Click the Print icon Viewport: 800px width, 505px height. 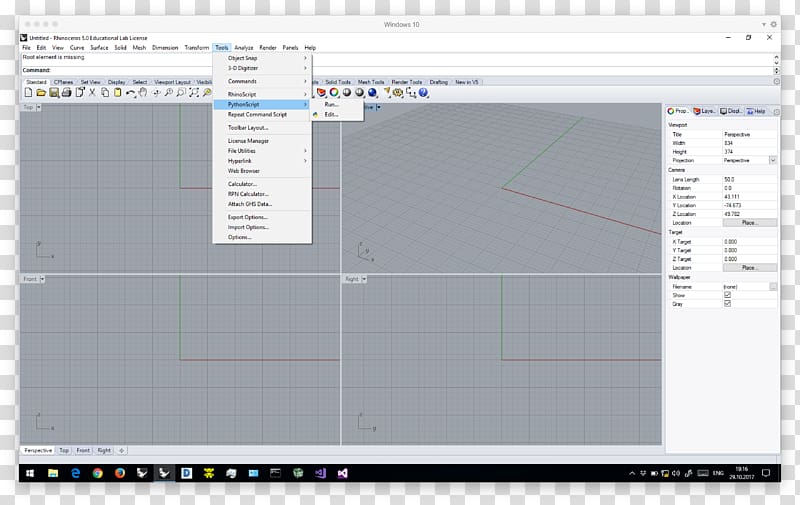pos(66,92)
